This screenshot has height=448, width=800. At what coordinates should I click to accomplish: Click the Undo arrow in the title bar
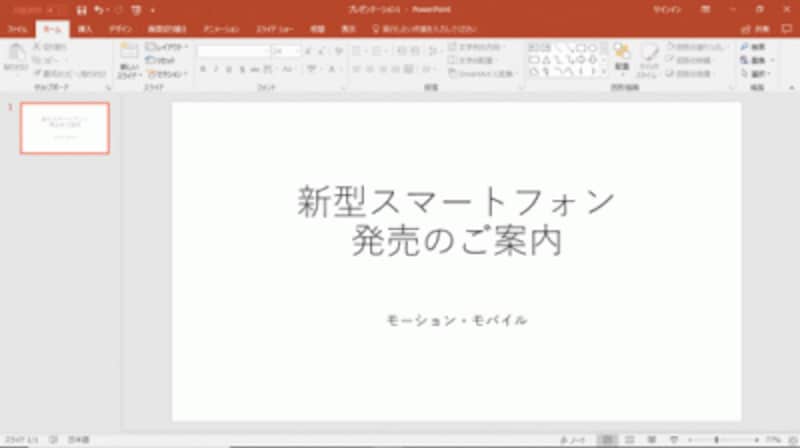point(98,10)
